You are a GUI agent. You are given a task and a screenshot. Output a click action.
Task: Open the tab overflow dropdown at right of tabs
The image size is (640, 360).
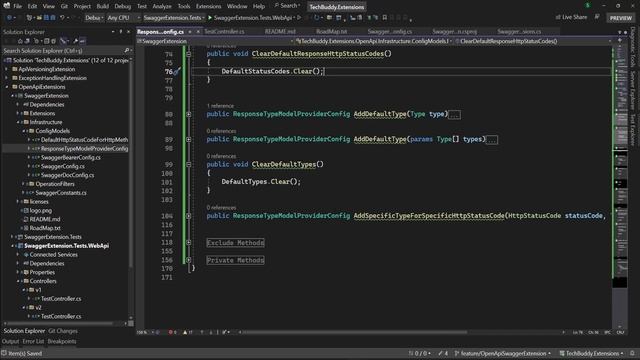620,32
